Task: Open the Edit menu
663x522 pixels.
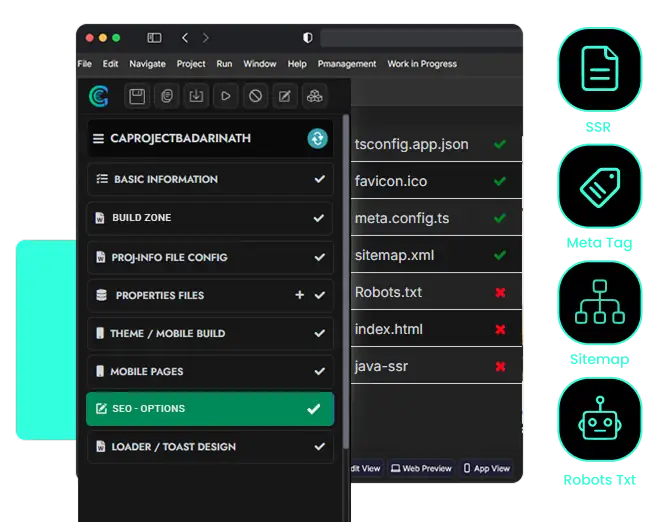Action: [110, 64]
